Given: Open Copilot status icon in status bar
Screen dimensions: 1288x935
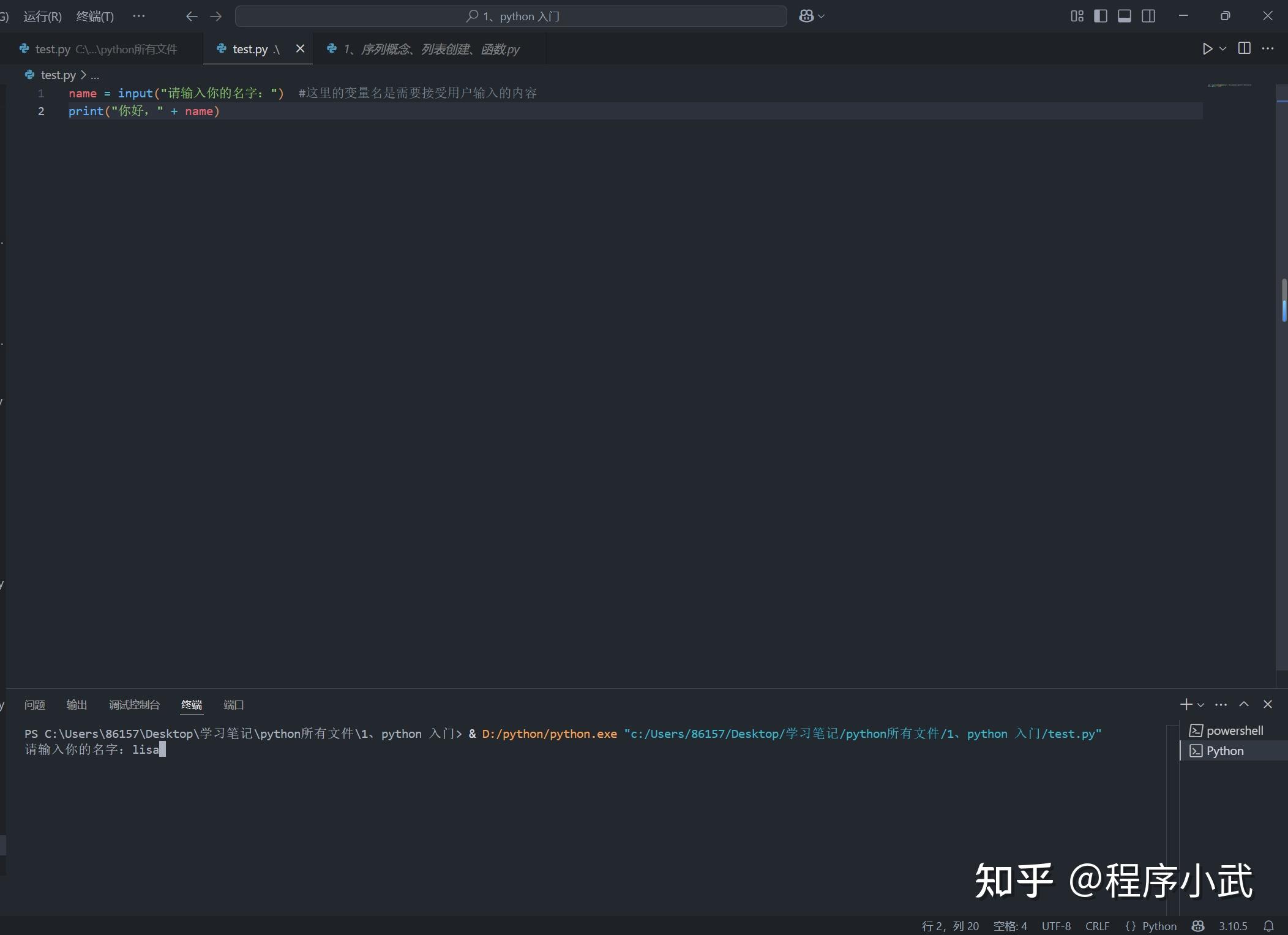Looking at the screenshot, I should [x=1198, y=926].
